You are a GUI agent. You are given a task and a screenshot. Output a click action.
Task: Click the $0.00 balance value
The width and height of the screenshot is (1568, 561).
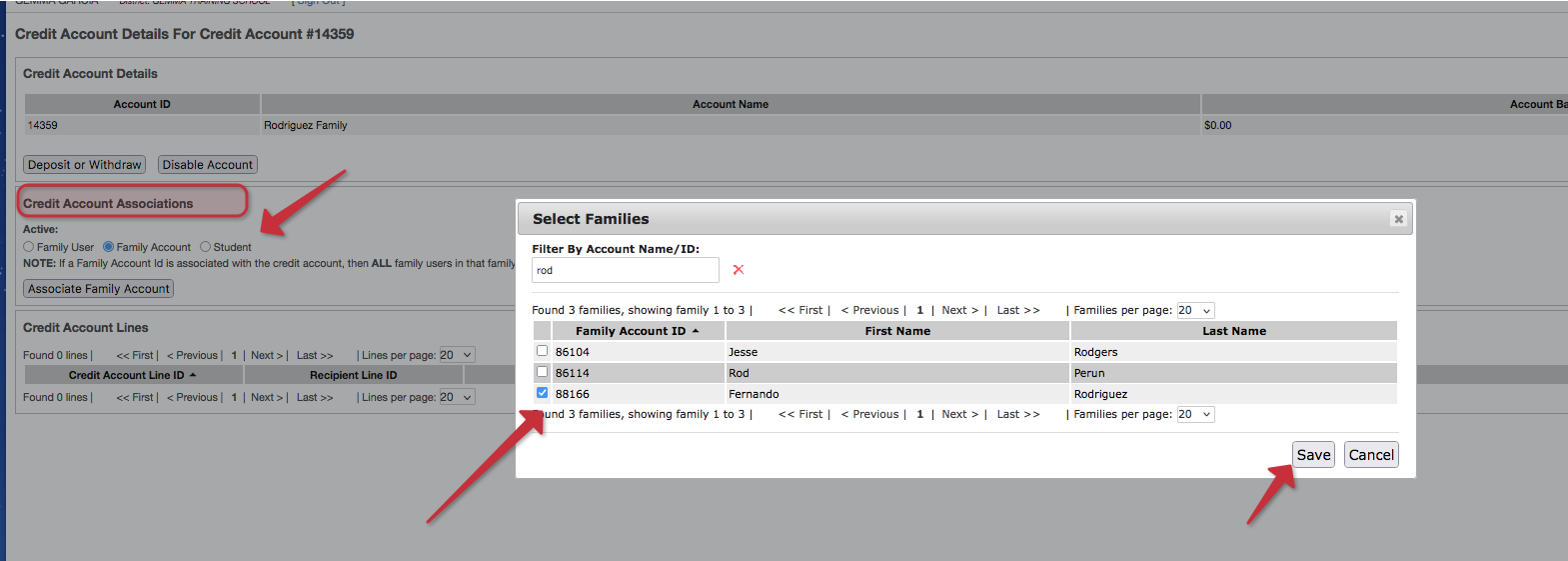pos(1217,125)
